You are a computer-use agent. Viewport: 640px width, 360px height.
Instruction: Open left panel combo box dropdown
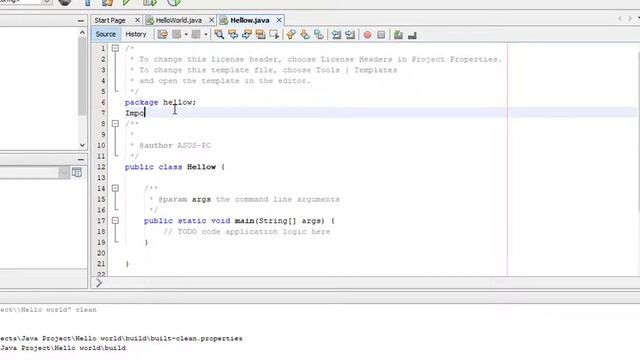[63, 173]
